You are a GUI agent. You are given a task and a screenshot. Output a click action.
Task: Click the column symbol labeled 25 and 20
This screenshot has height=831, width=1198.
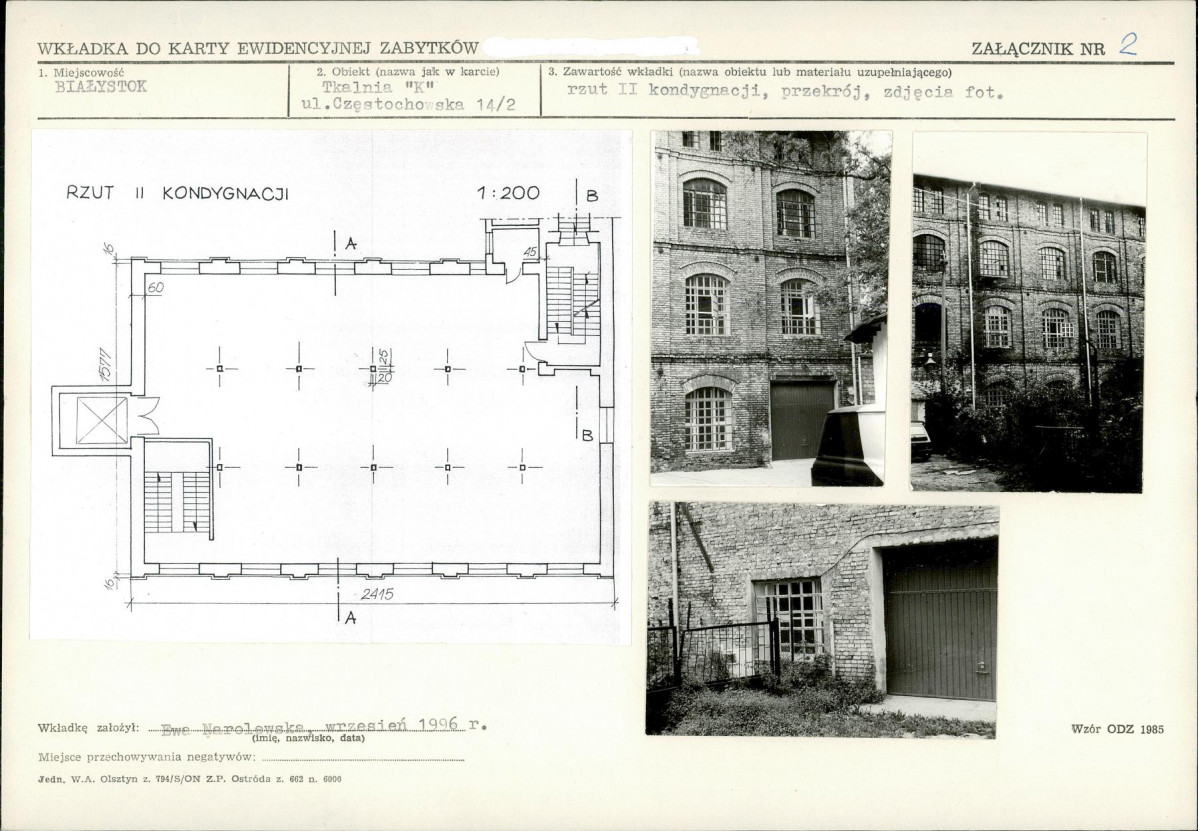373,369
